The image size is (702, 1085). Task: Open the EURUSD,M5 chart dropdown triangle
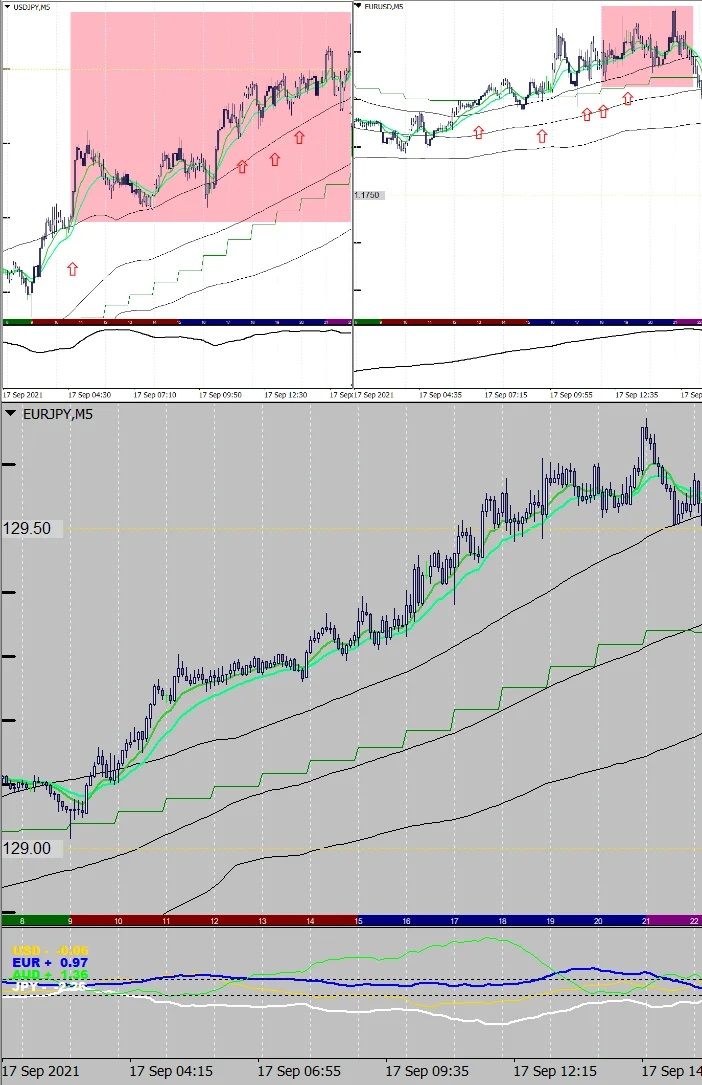[x=358, y=6]
